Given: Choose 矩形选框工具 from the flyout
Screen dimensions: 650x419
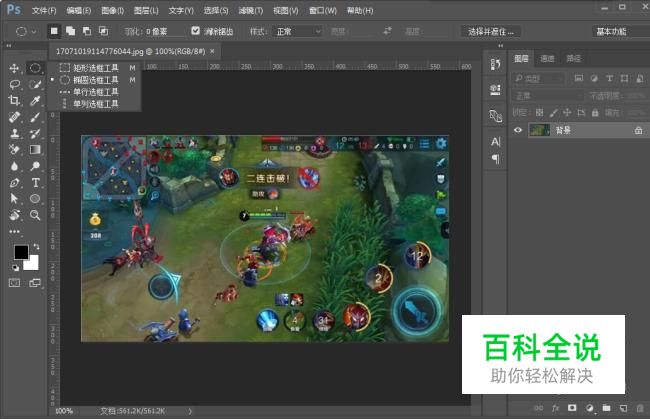Looking at the screenshot, I should pyautogui.click(x=96, y=68).
